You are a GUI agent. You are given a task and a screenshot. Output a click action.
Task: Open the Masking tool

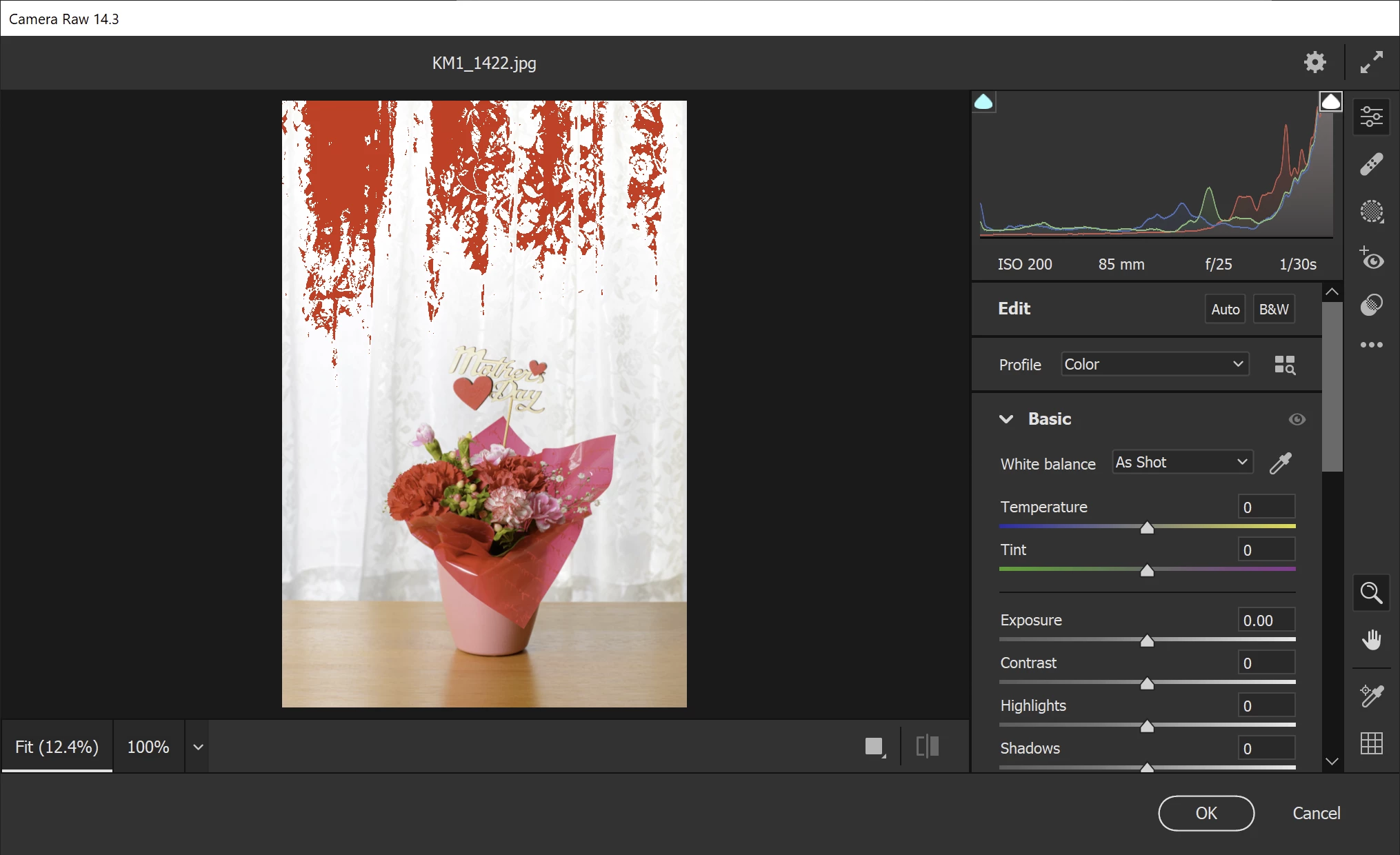pos(1371,211)
